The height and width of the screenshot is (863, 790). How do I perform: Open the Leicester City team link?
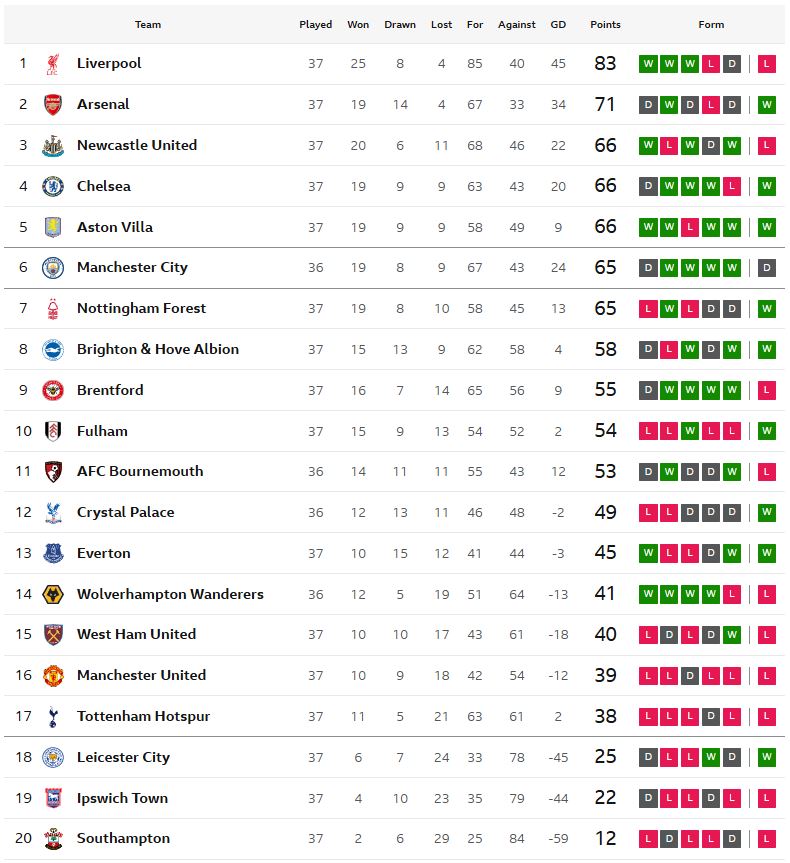pyautogui.click(x=123, y=757)
